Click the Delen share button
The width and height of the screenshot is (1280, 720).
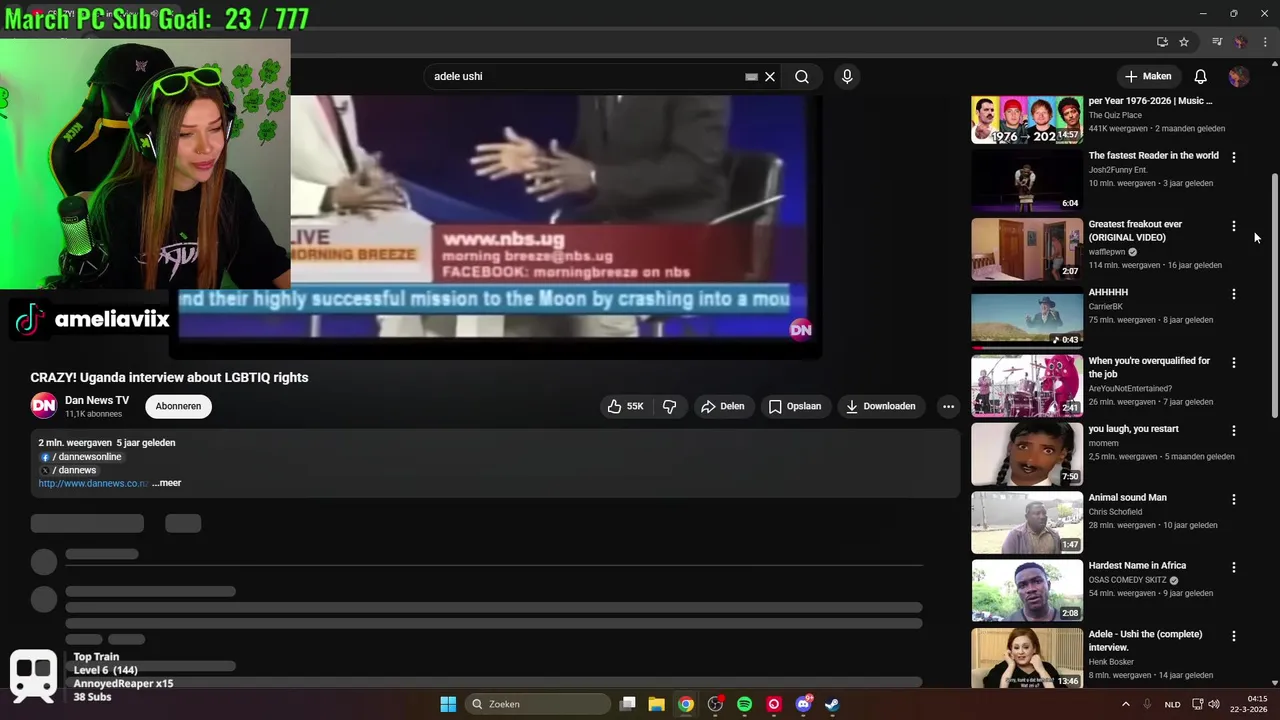click(722, 406)
